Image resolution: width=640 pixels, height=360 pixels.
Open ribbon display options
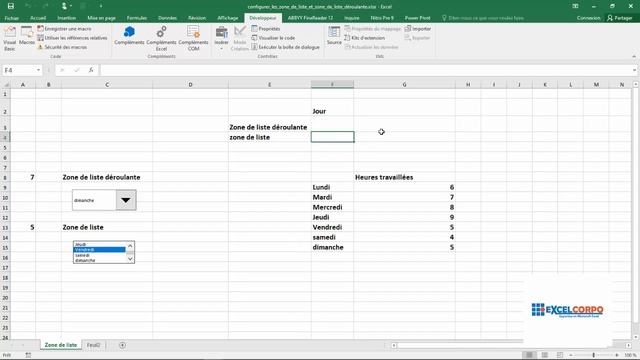tap(575, 6)
